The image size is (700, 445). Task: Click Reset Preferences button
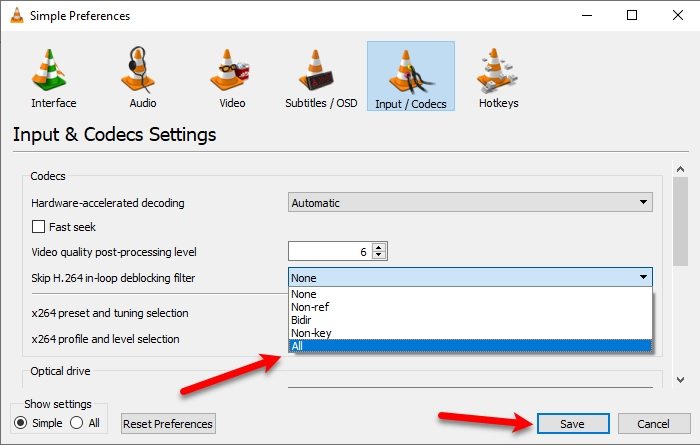[168, 424]
